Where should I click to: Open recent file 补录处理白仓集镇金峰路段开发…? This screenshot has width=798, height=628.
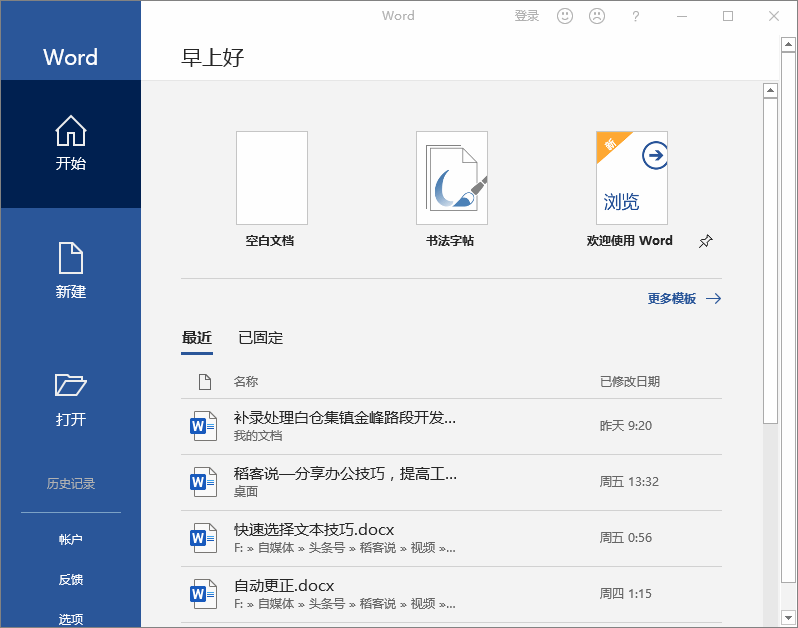click(x=451, y=426)
